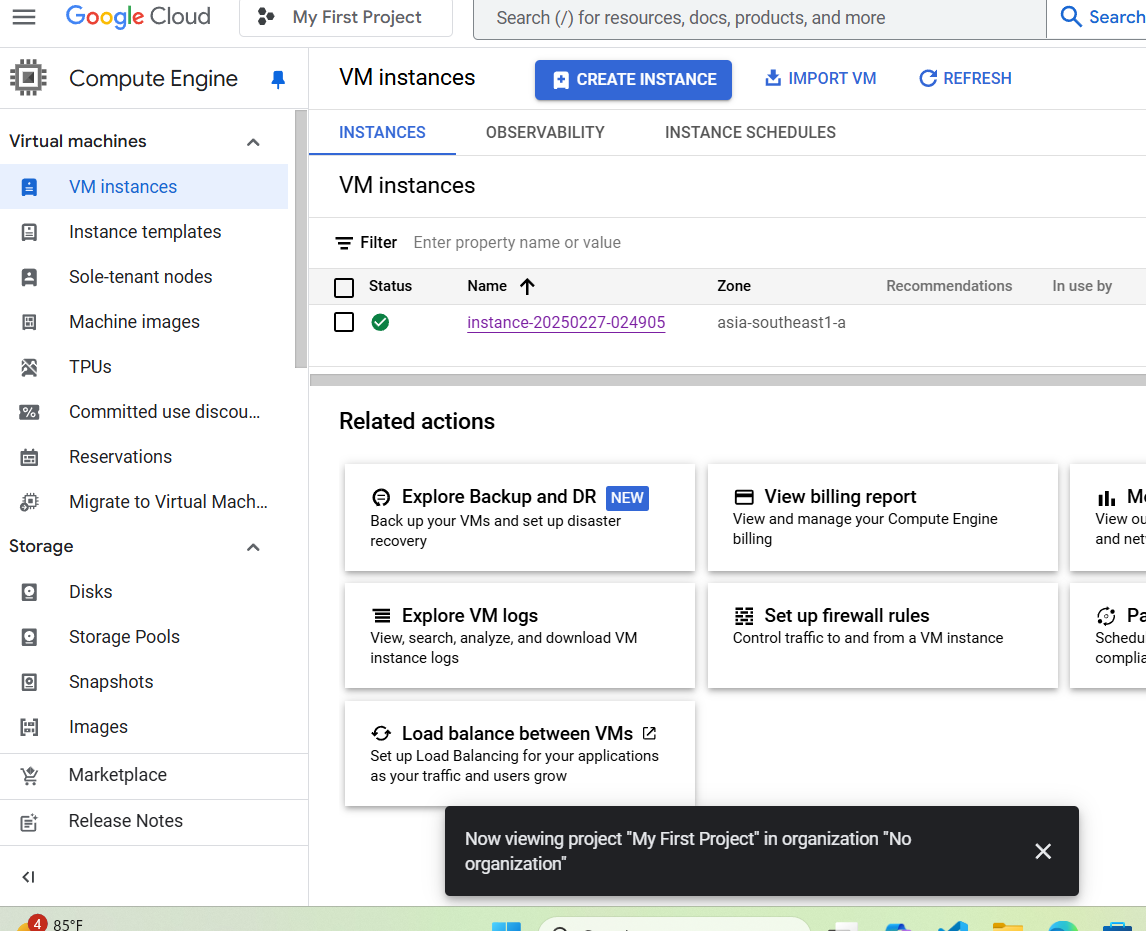Open the instance-20250227-024905 link
The width and height of the screenshot is (1146, 931).
click(x=566, y=323)
